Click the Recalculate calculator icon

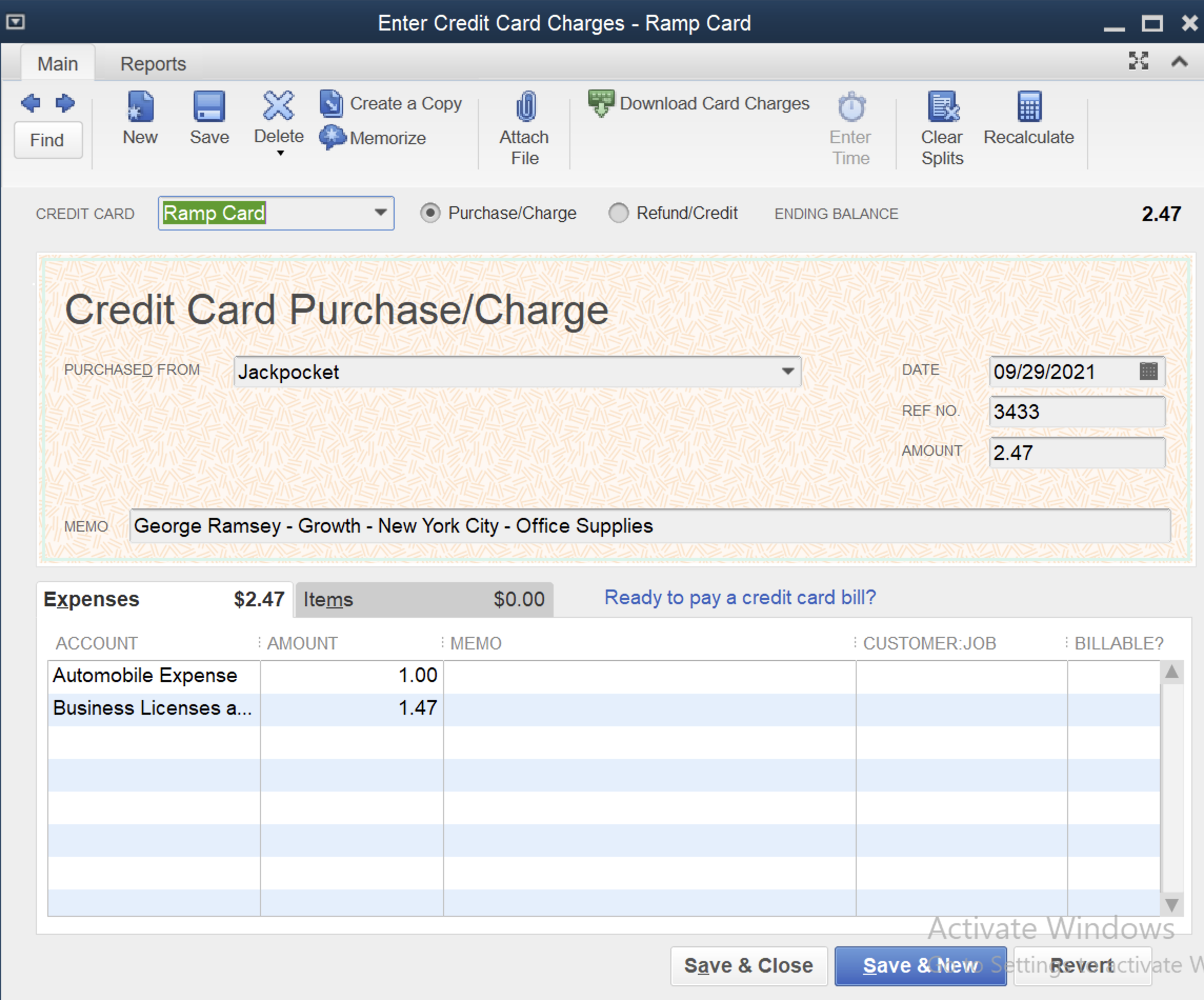(1029, 107)
